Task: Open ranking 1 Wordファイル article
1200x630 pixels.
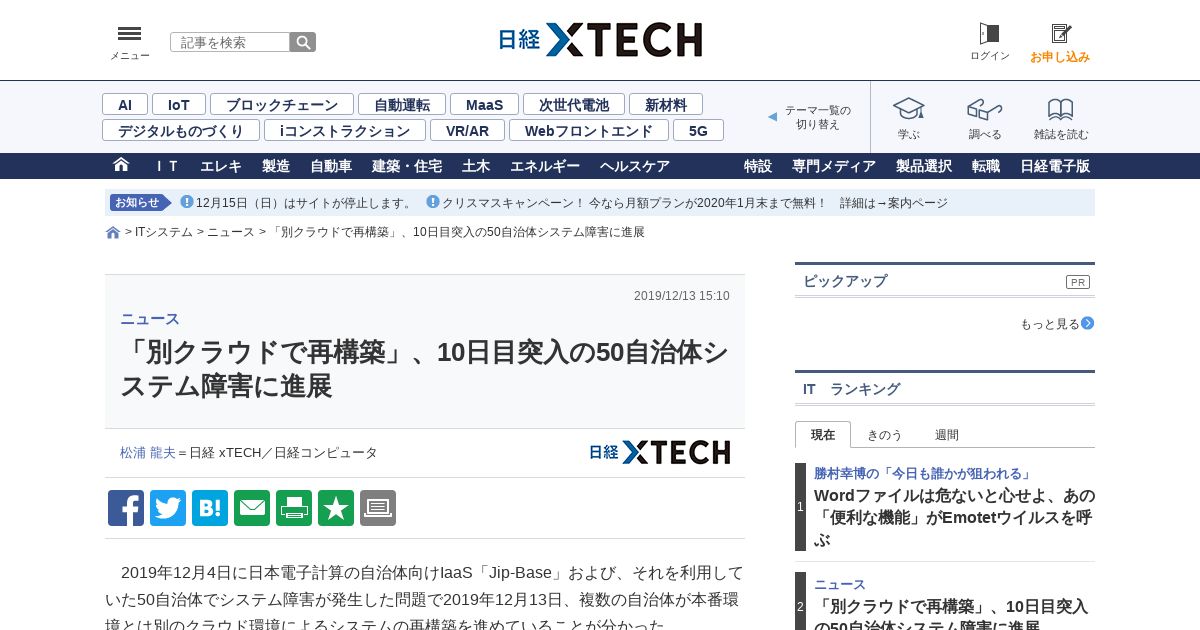Action: coord(954,517)
